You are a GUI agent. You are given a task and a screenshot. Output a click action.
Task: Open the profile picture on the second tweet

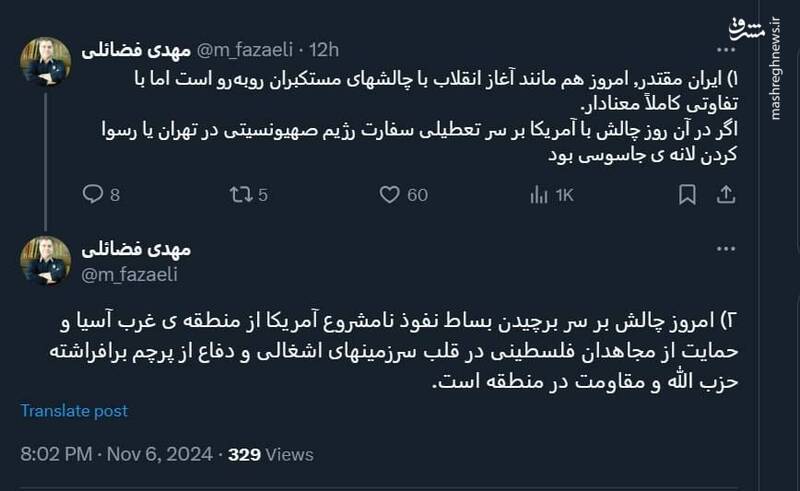pyautogui.click(x=45, y=261)
